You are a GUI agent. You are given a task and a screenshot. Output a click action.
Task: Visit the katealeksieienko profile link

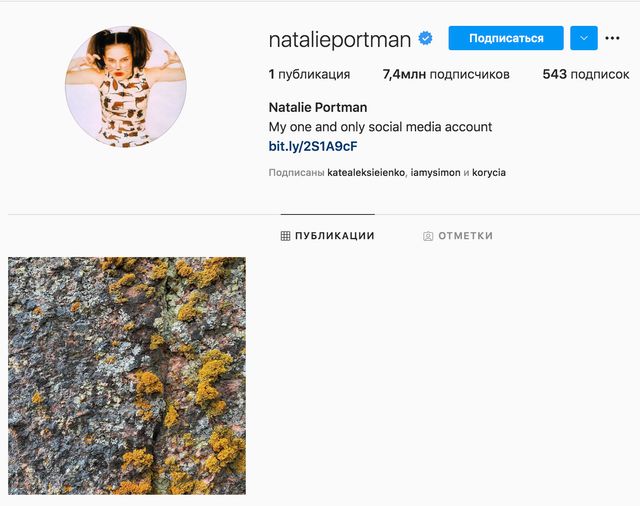point(366,173)
